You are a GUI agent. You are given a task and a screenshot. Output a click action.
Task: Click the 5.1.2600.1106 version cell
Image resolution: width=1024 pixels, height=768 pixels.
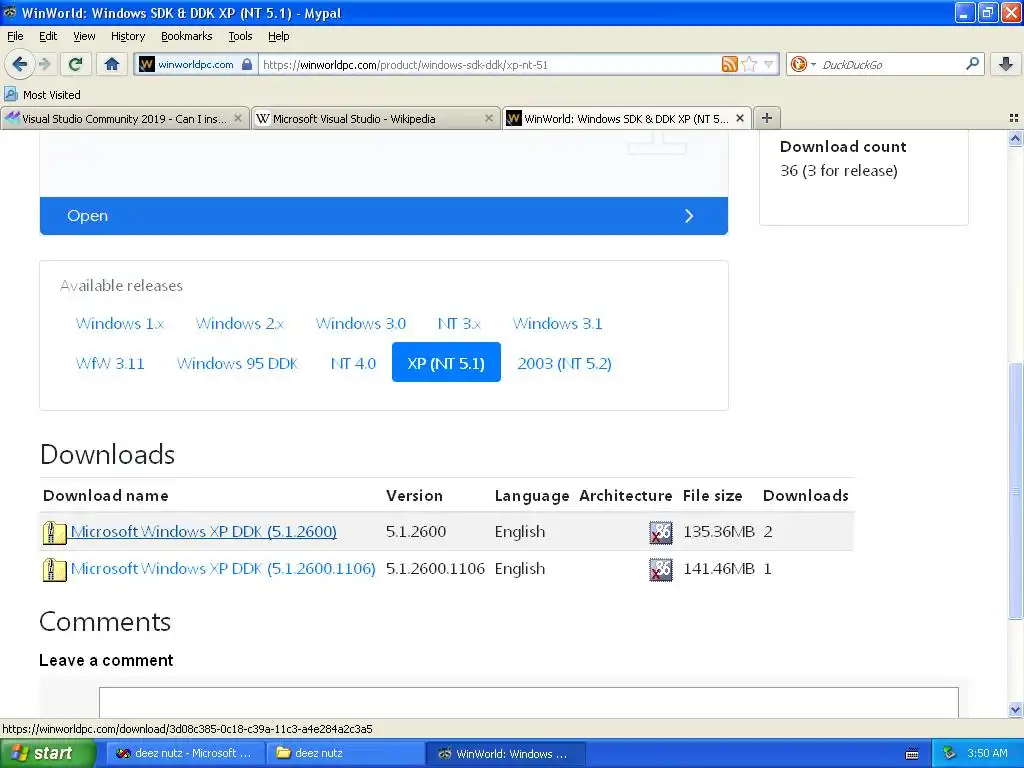(435, 569)
